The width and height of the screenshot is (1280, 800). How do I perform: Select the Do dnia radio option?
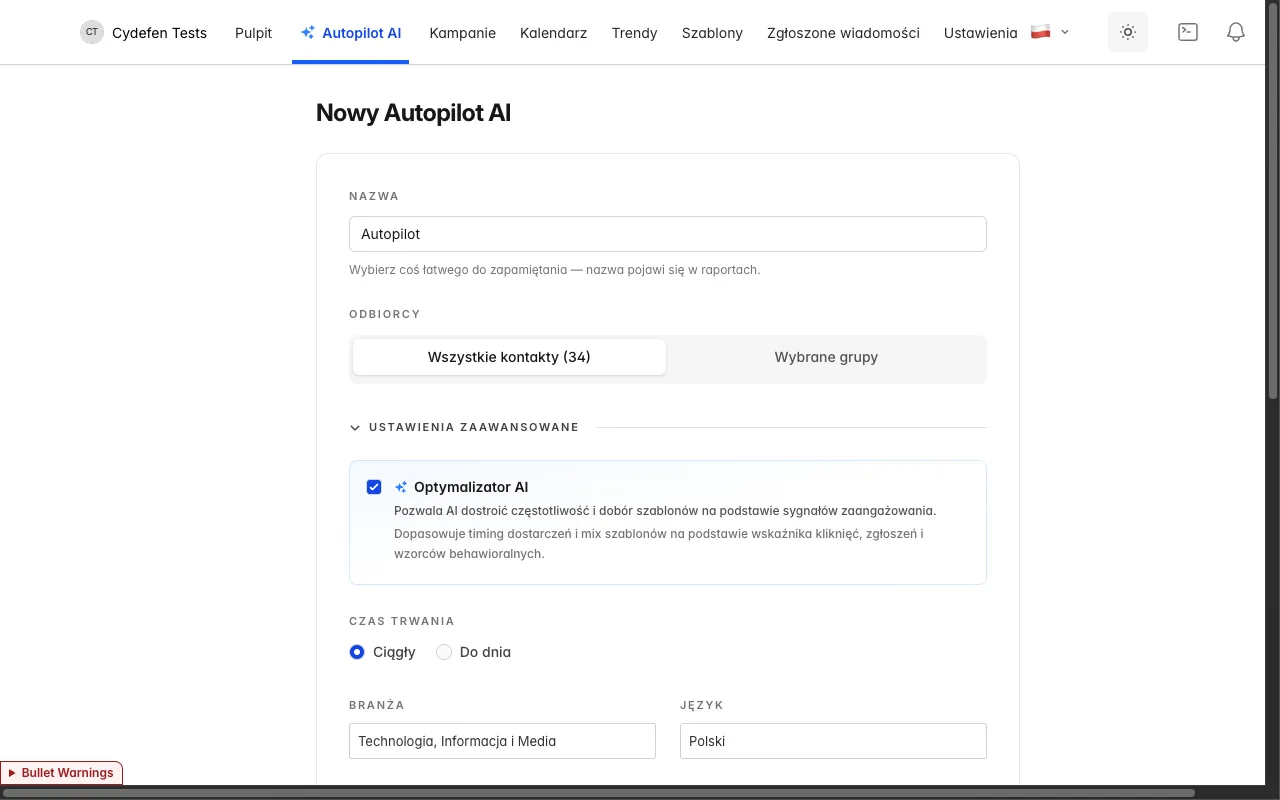444,652
